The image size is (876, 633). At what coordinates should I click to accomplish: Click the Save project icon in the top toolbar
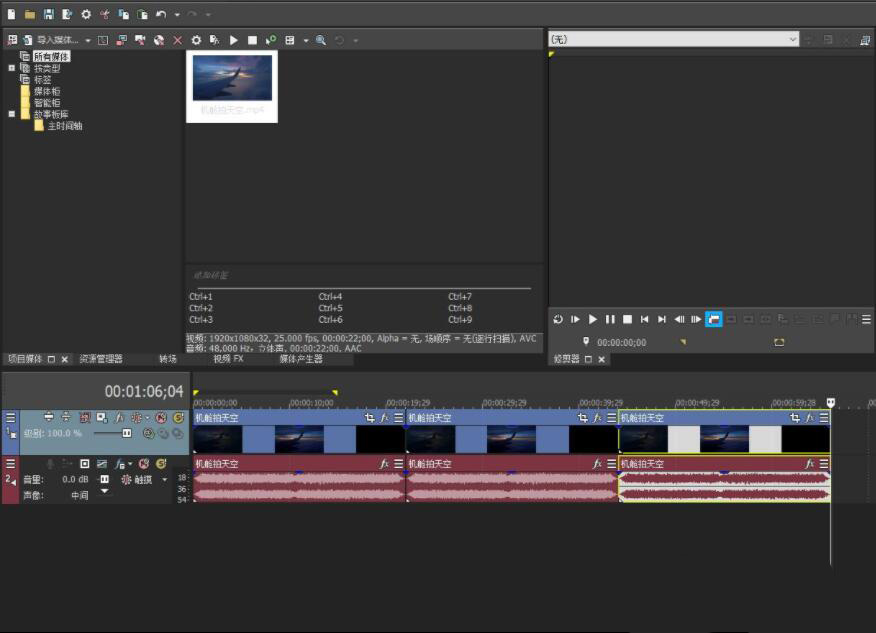click(48, 14)
